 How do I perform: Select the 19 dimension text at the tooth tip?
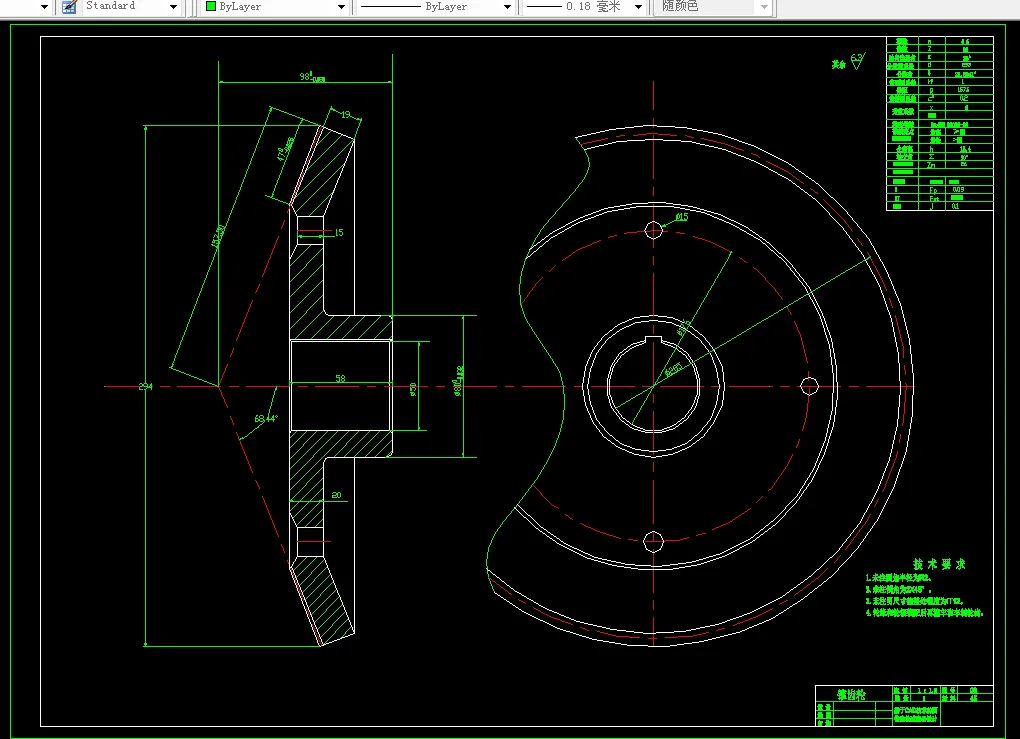coord(345,114)
